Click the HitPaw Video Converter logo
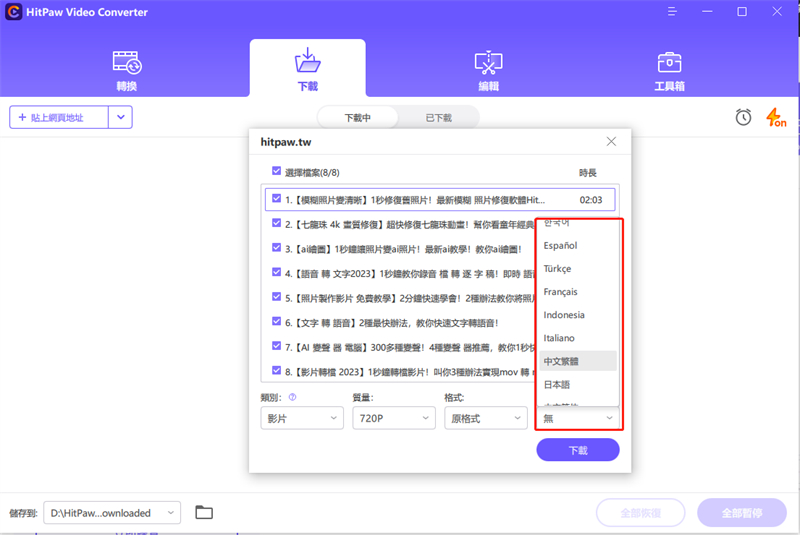 (x=14, y=12)
